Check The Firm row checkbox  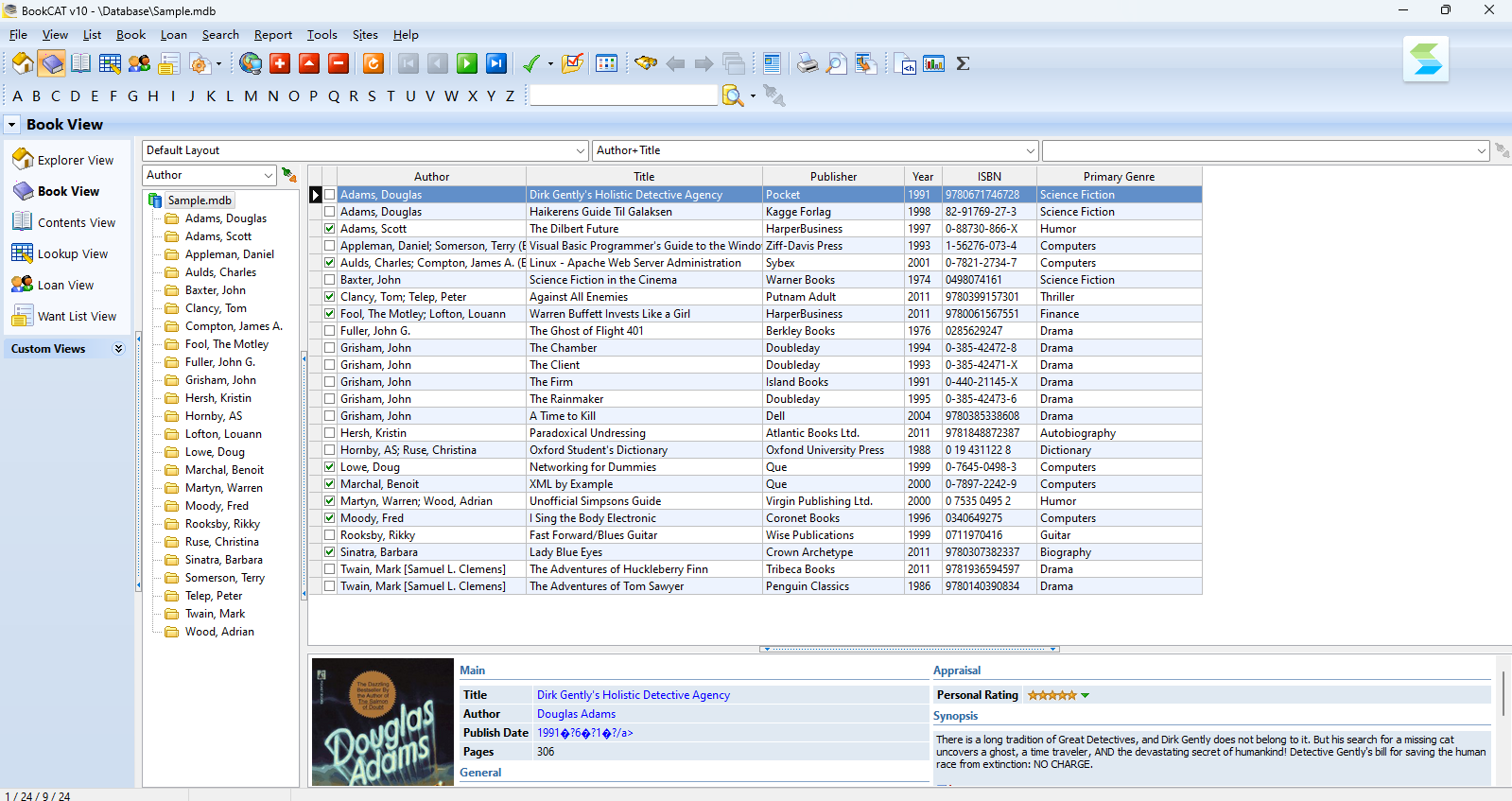(x=330, y=382)
